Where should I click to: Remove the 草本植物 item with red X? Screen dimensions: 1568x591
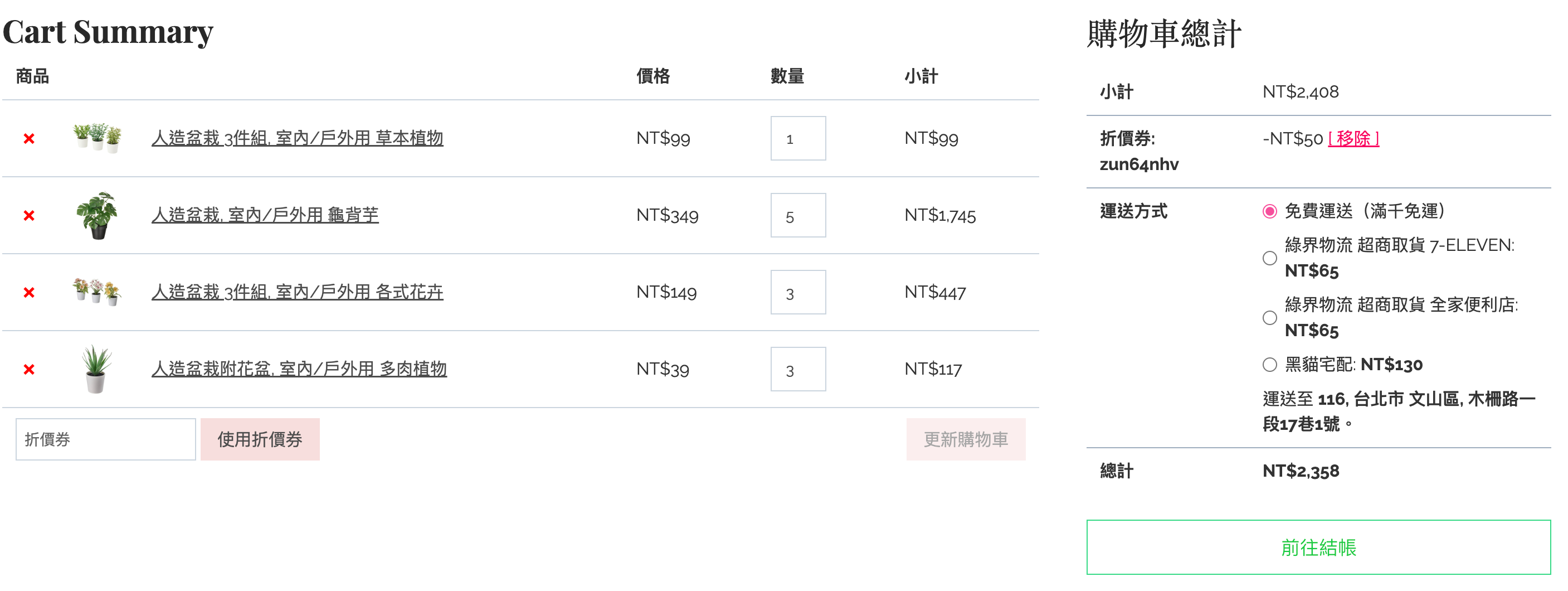[x=28, y=139]
